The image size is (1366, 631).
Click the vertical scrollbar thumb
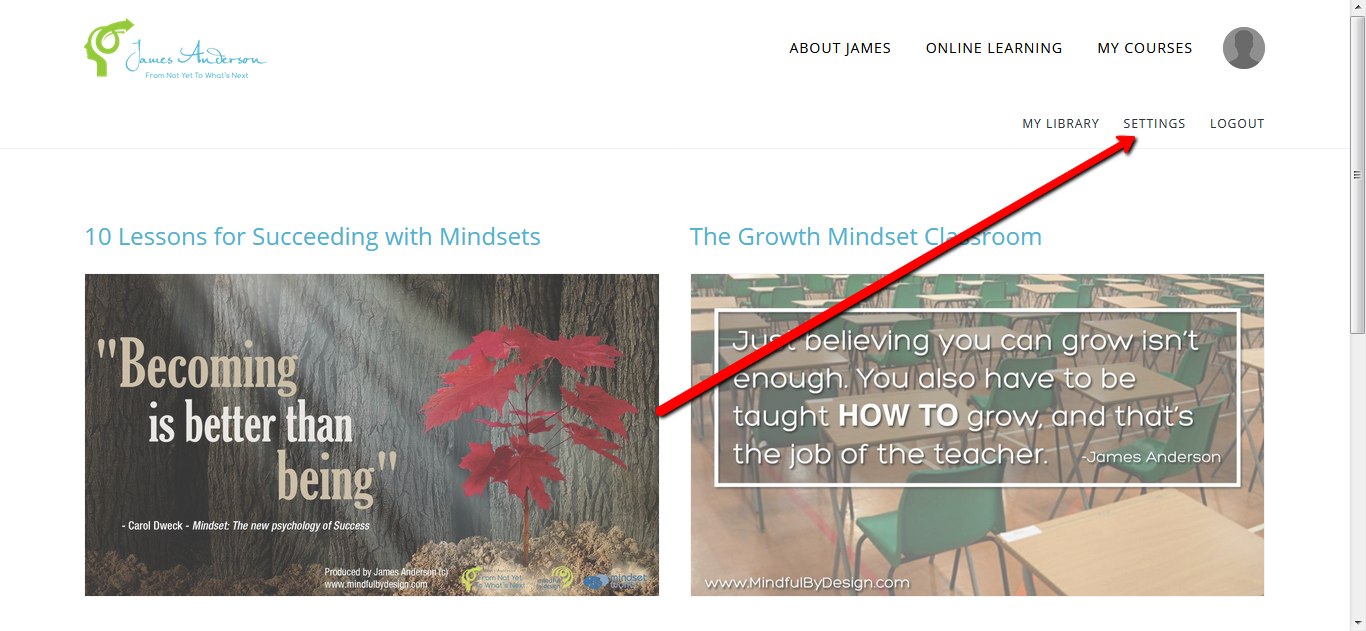coord(1357,175)
